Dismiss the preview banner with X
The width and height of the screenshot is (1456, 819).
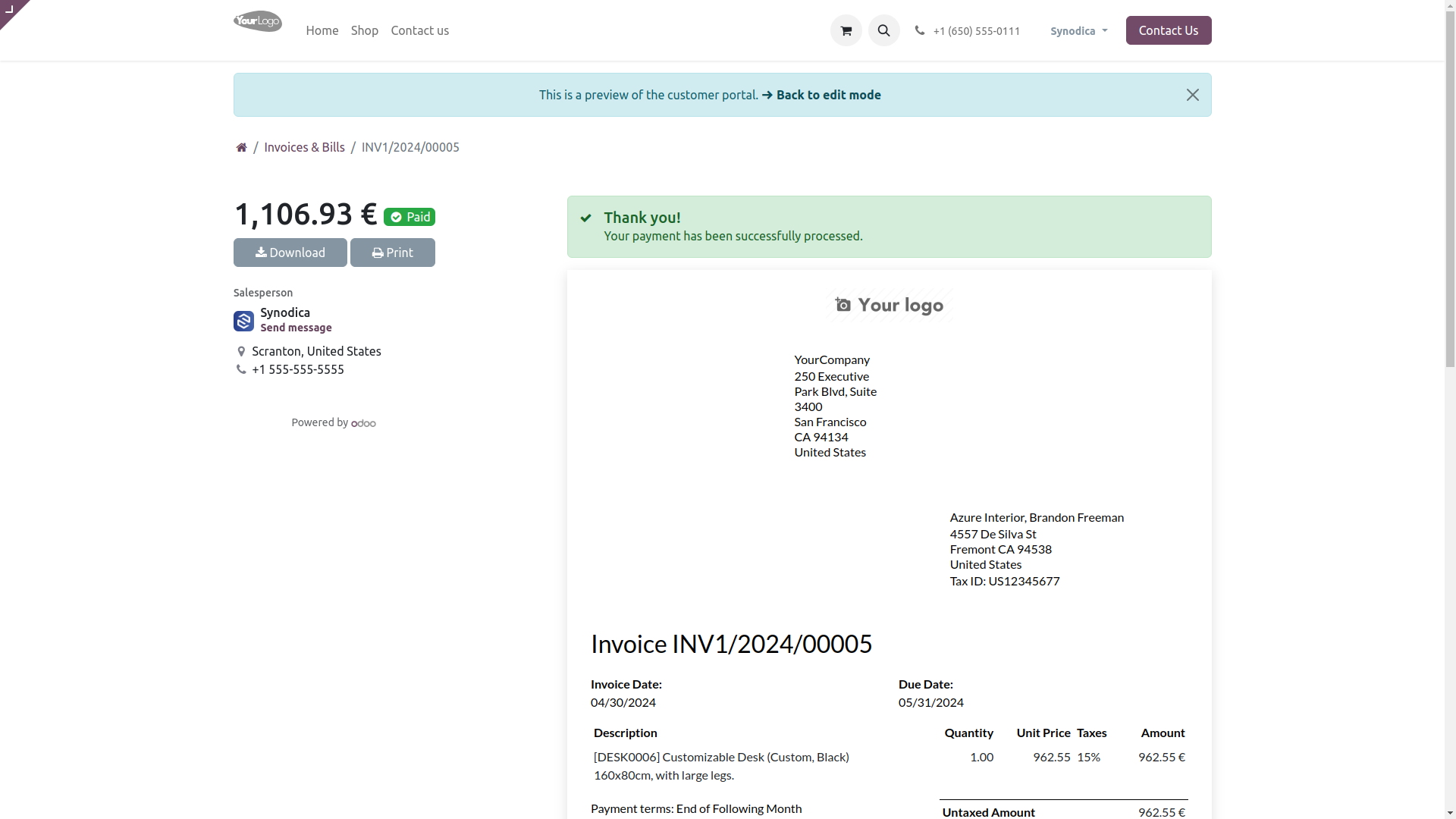pos(1193,95)
